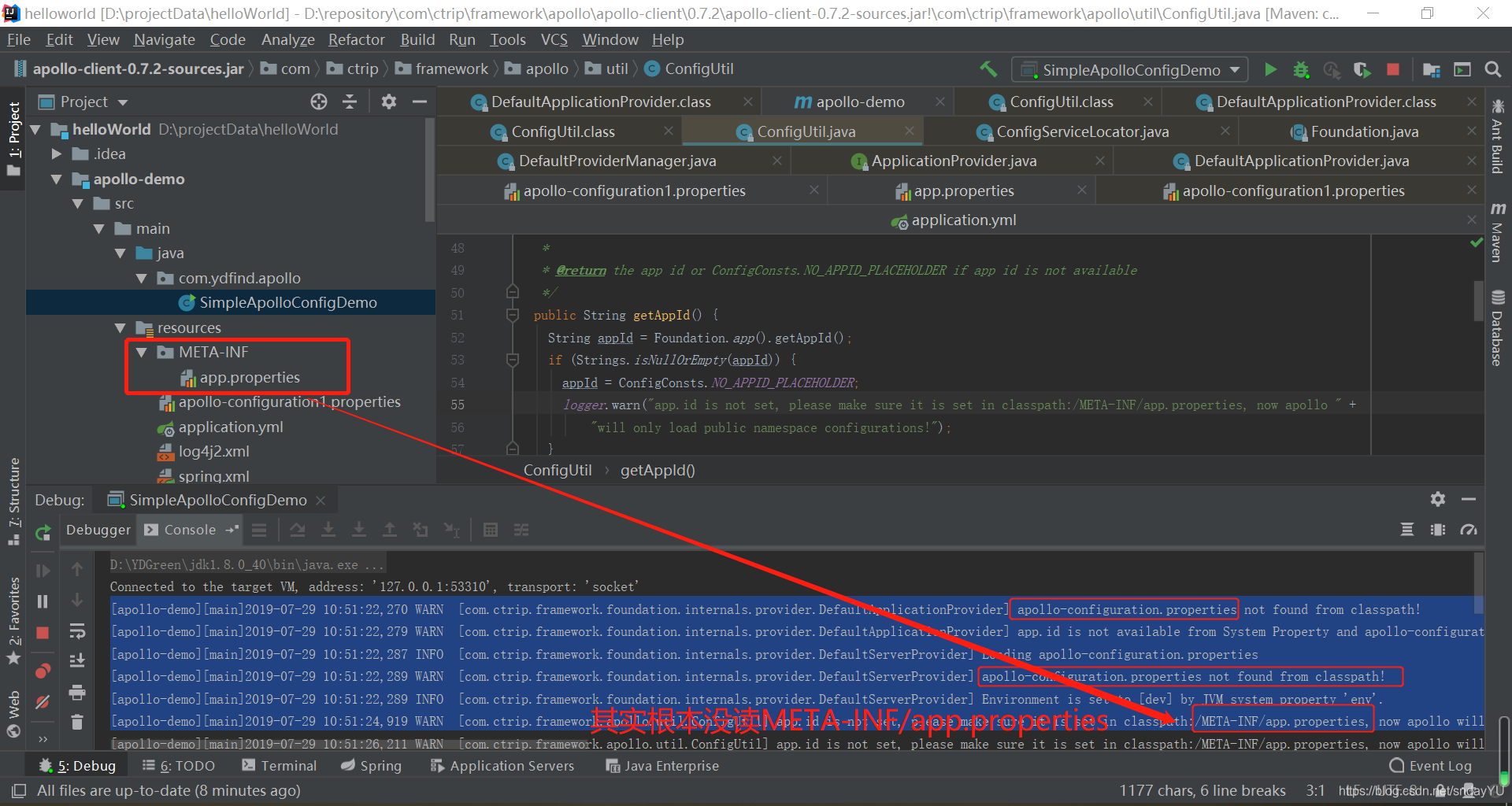Mute breakpoints icon in debug sidebar

[43, 701]
